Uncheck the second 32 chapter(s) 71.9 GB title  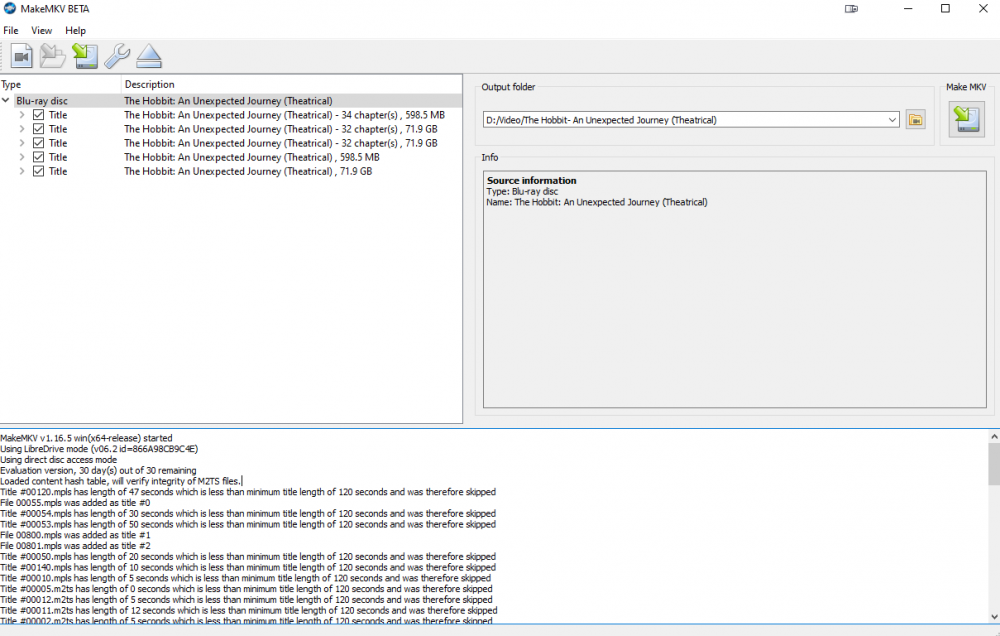coord(38,143)
